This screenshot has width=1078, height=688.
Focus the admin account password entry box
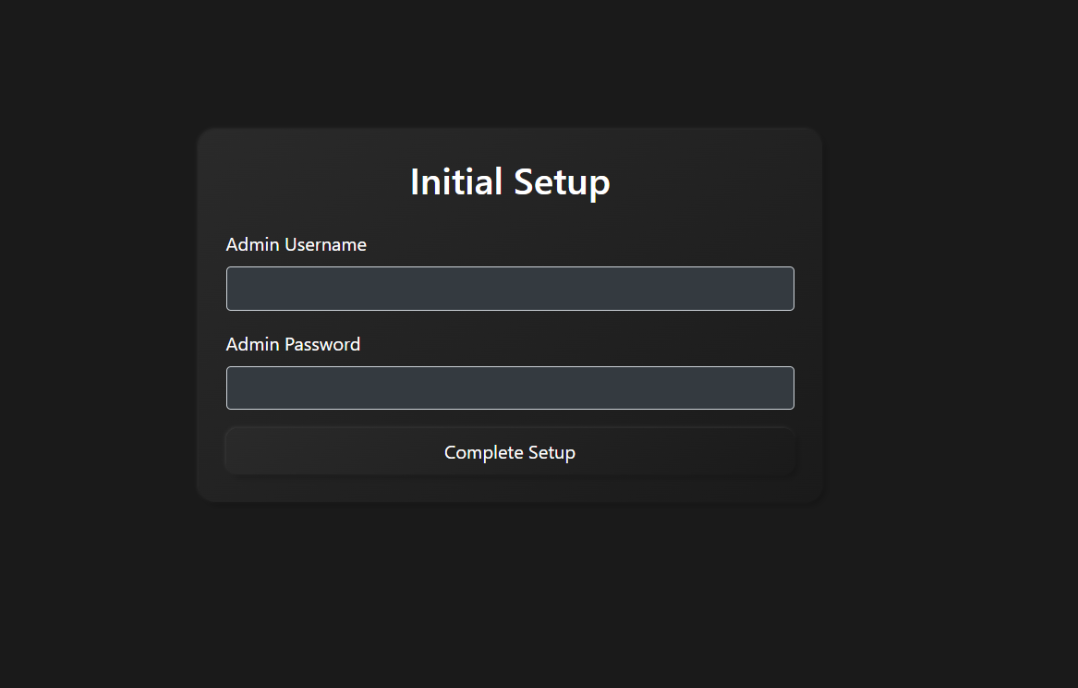click(x=510, y=388)
